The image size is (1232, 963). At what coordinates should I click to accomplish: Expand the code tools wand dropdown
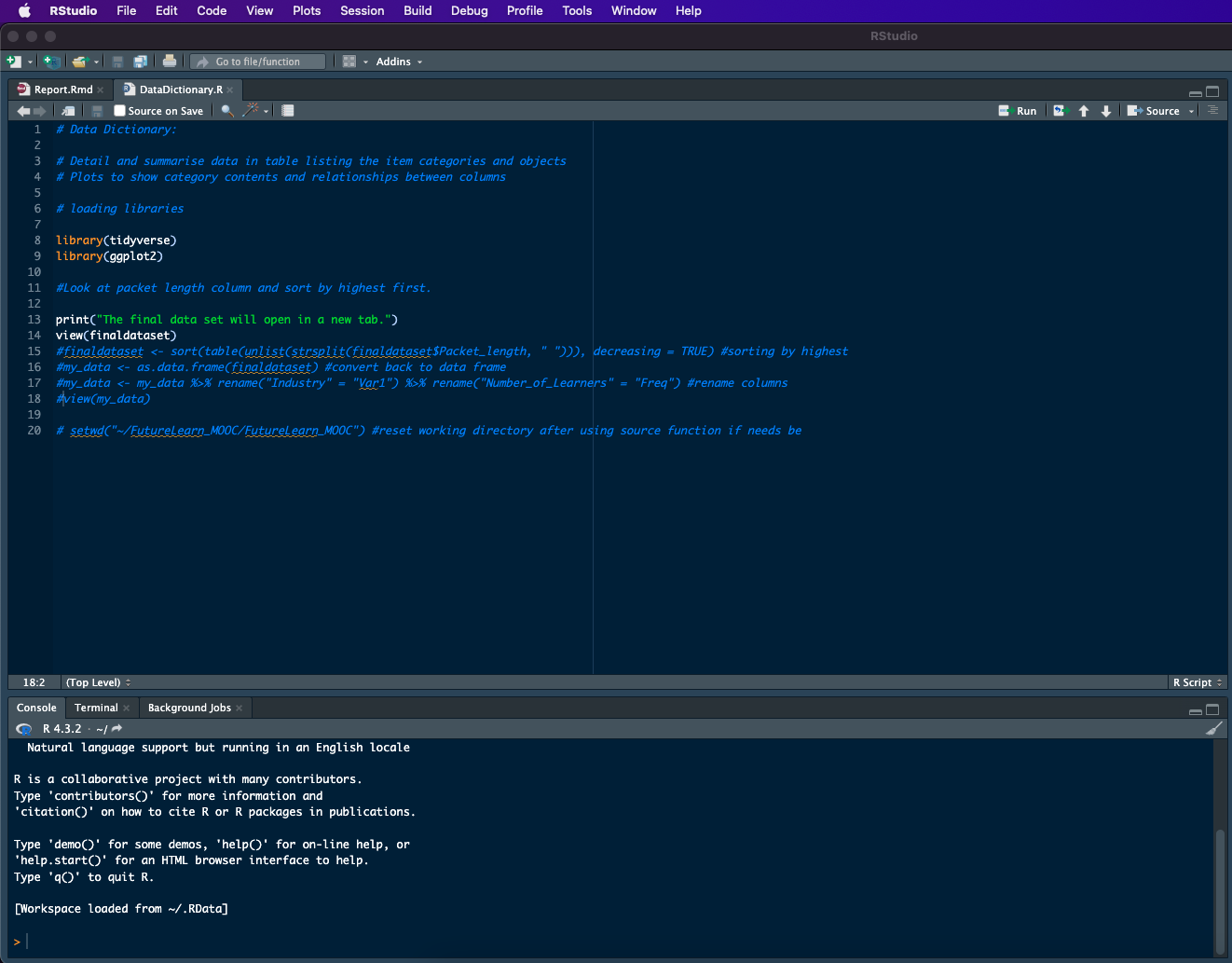click(x=266, y=112)
